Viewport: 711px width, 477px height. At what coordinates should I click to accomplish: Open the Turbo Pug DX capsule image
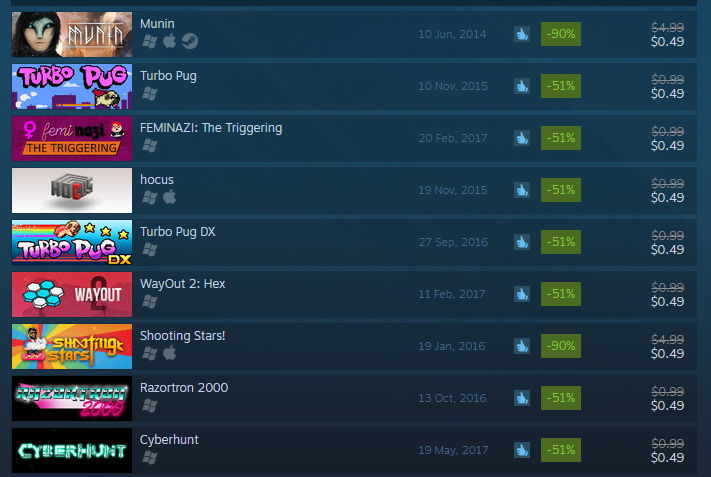click(72, 243)
